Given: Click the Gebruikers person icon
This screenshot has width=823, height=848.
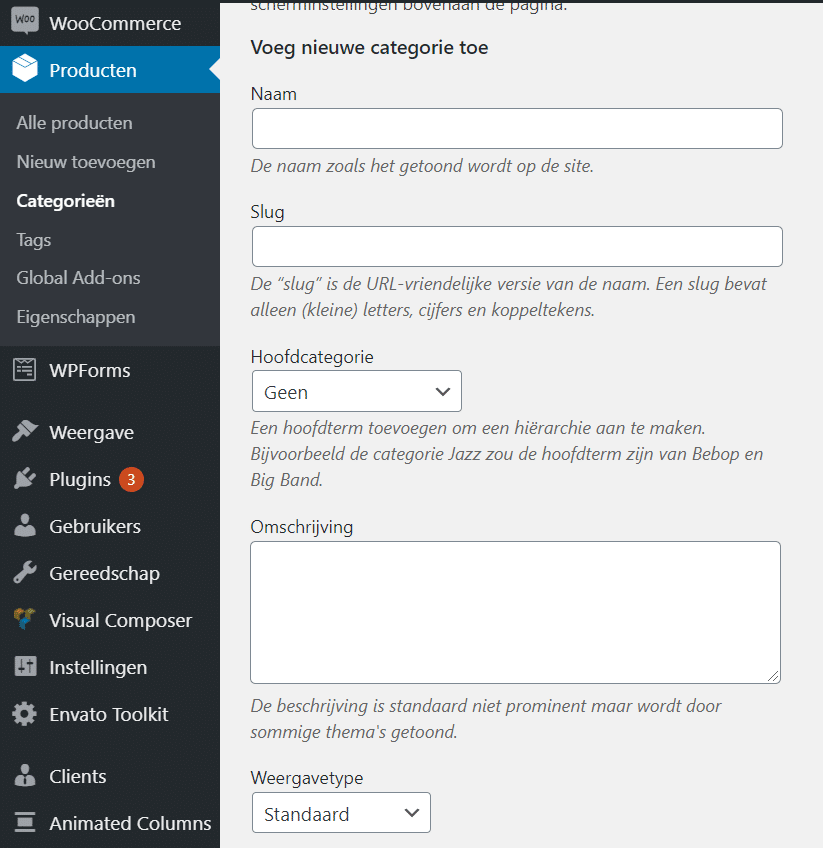Looking at the screenshot, I should (25, 525).
